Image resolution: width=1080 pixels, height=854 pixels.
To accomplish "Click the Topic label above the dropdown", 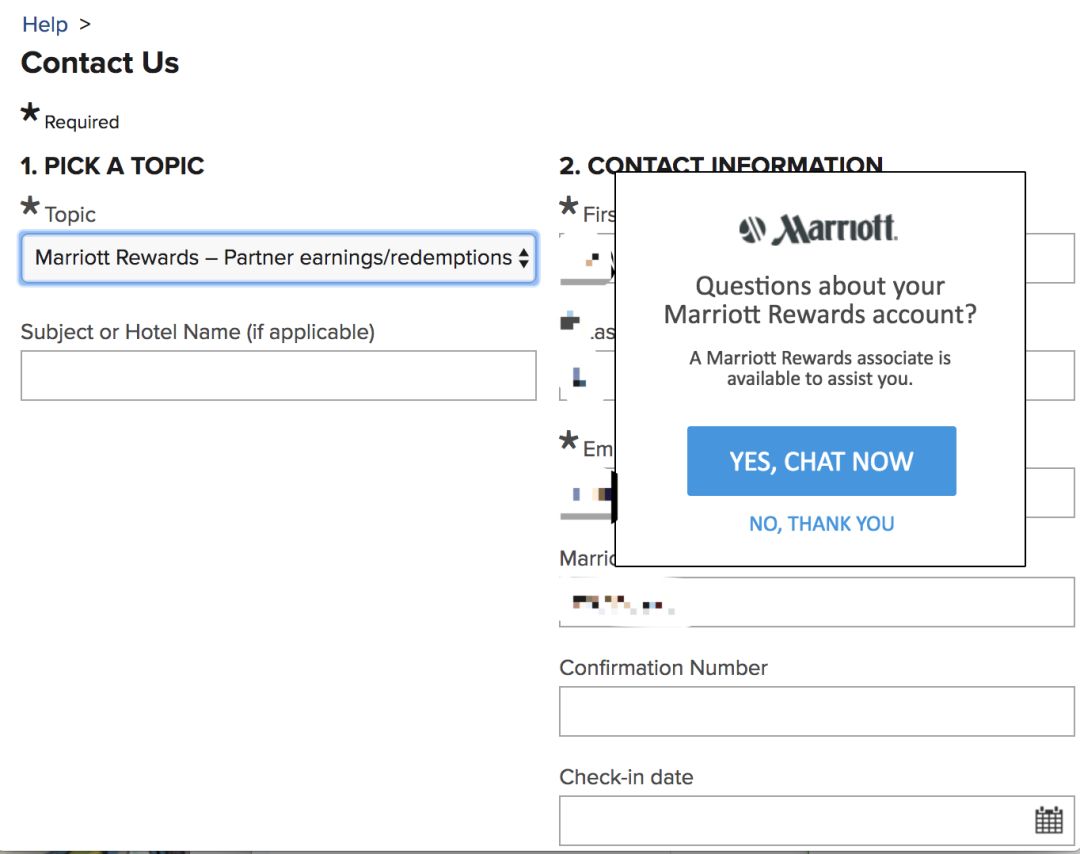I will [x=70, y=214].
